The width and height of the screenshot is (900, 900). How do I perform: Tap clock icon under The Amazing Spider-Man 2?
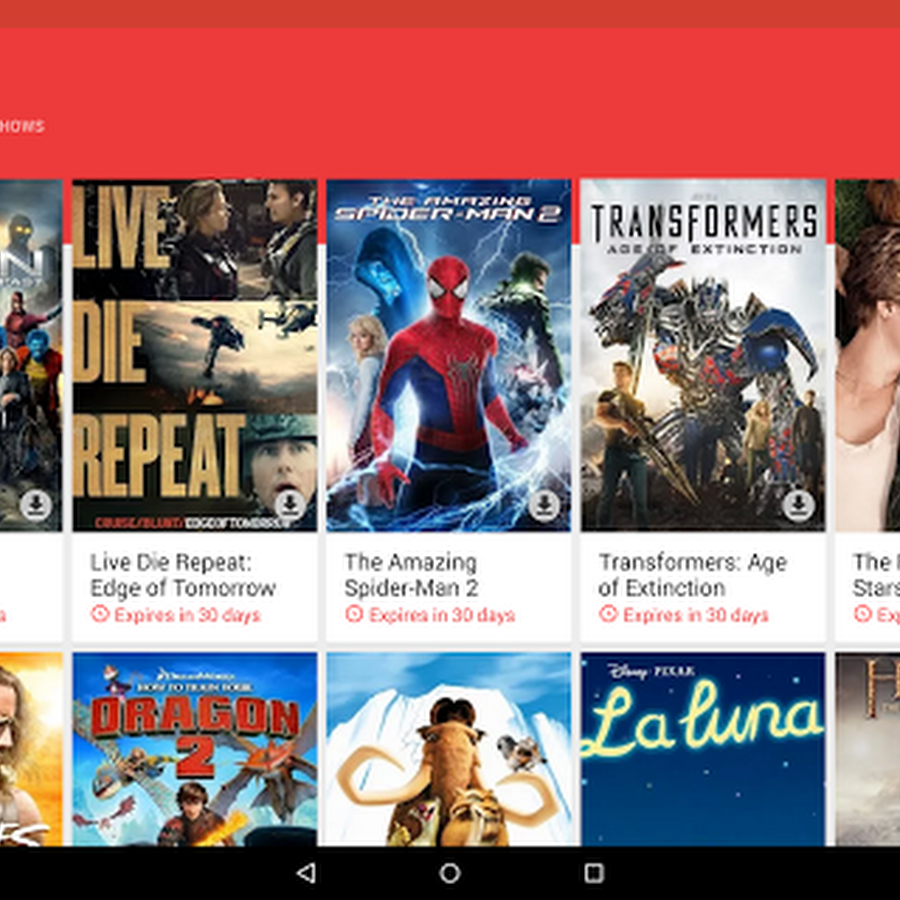pyautogui.click(x=354, y=614)
